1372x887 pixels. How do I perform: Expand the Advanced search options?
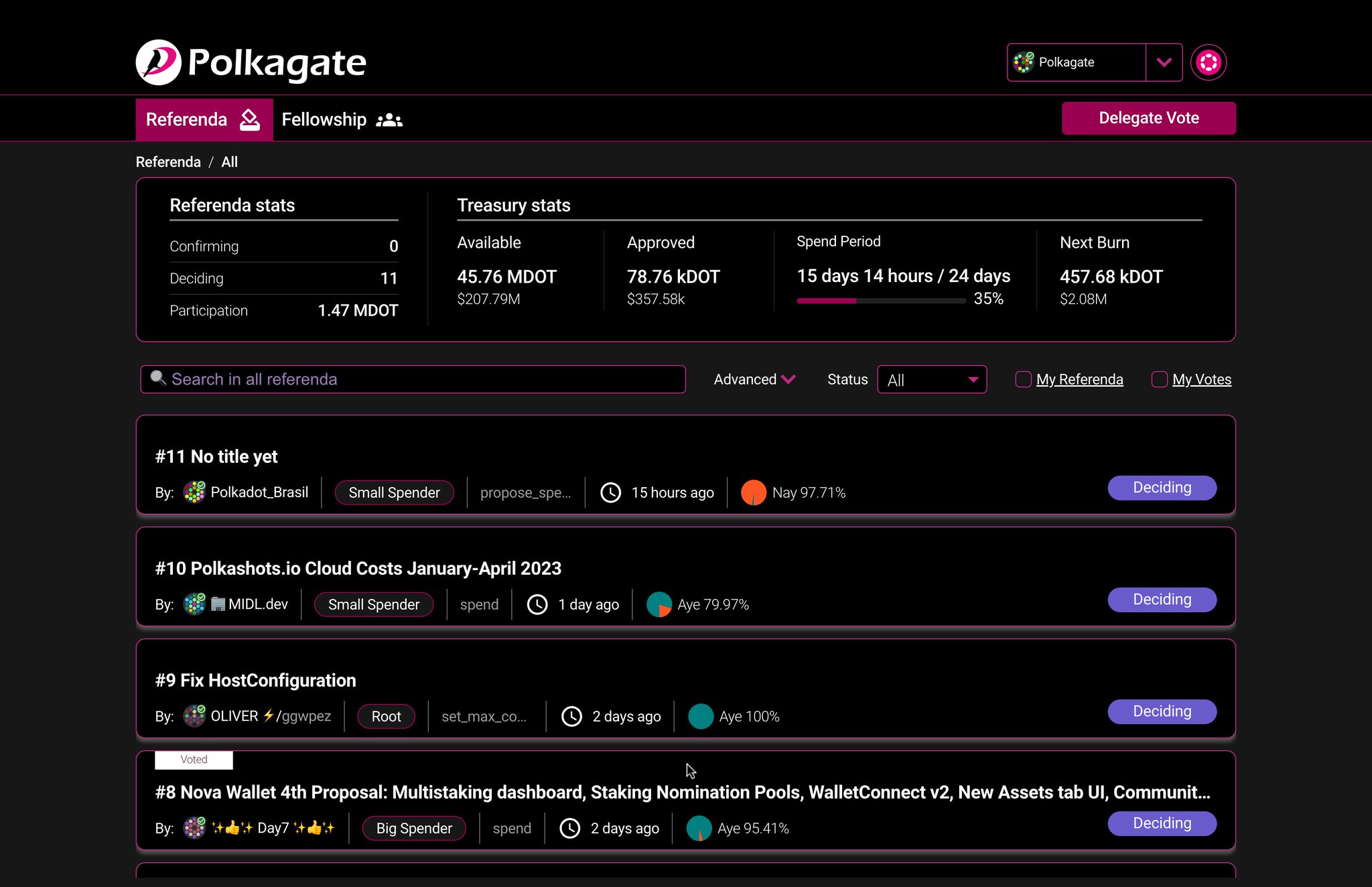(x=754, y=379)
